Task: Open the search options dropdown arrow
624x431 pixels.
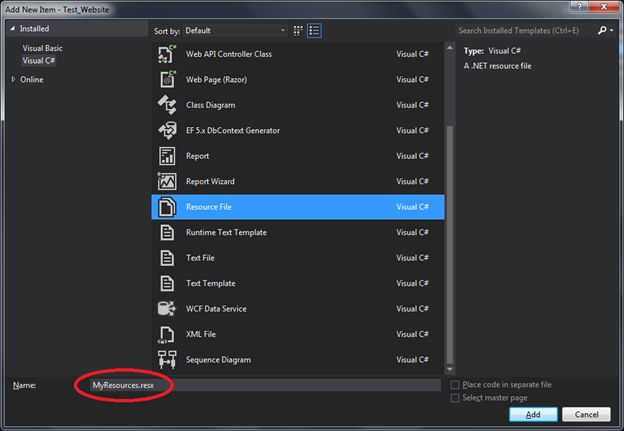Action: [611, 31]
